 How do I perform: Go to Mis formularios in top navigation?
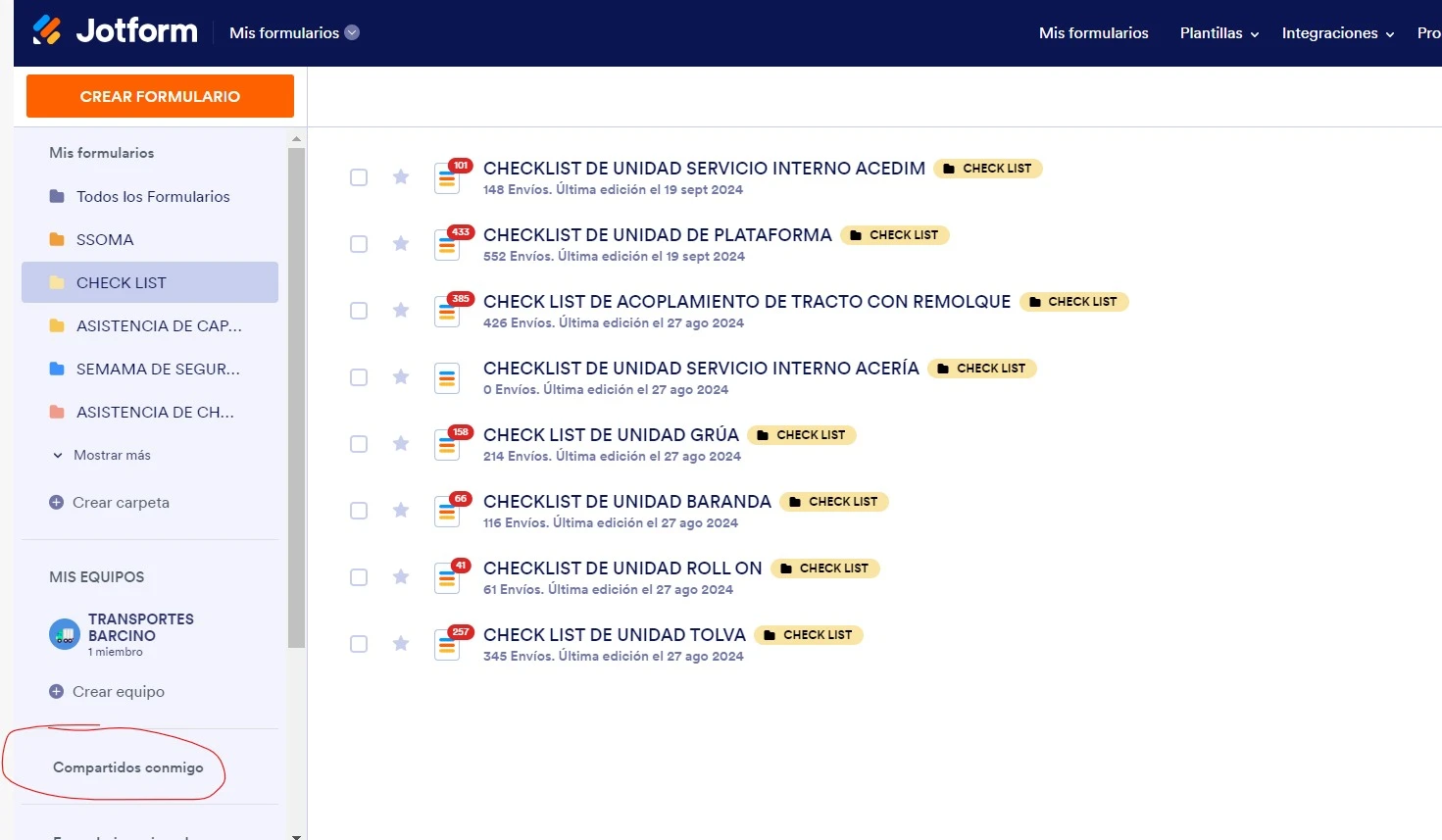pyautogui.click(x=1093, y=33)
